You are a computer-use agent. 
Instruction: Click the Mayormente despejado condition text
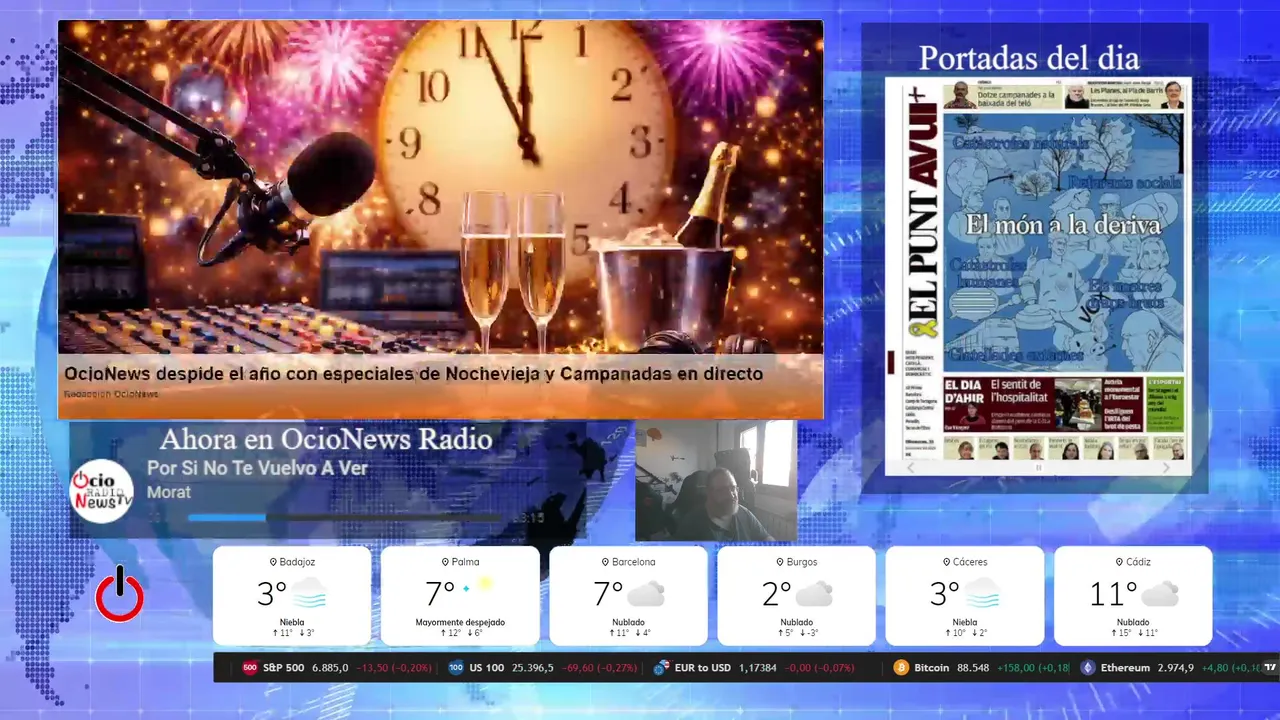click(460, 622)
